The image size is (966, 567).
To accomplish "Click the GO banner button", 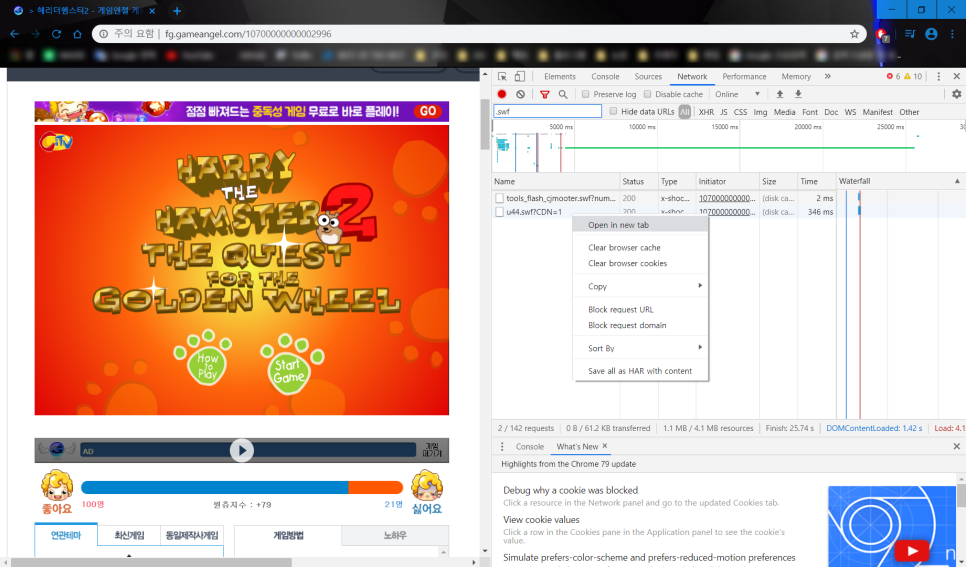I will point(428,111).
